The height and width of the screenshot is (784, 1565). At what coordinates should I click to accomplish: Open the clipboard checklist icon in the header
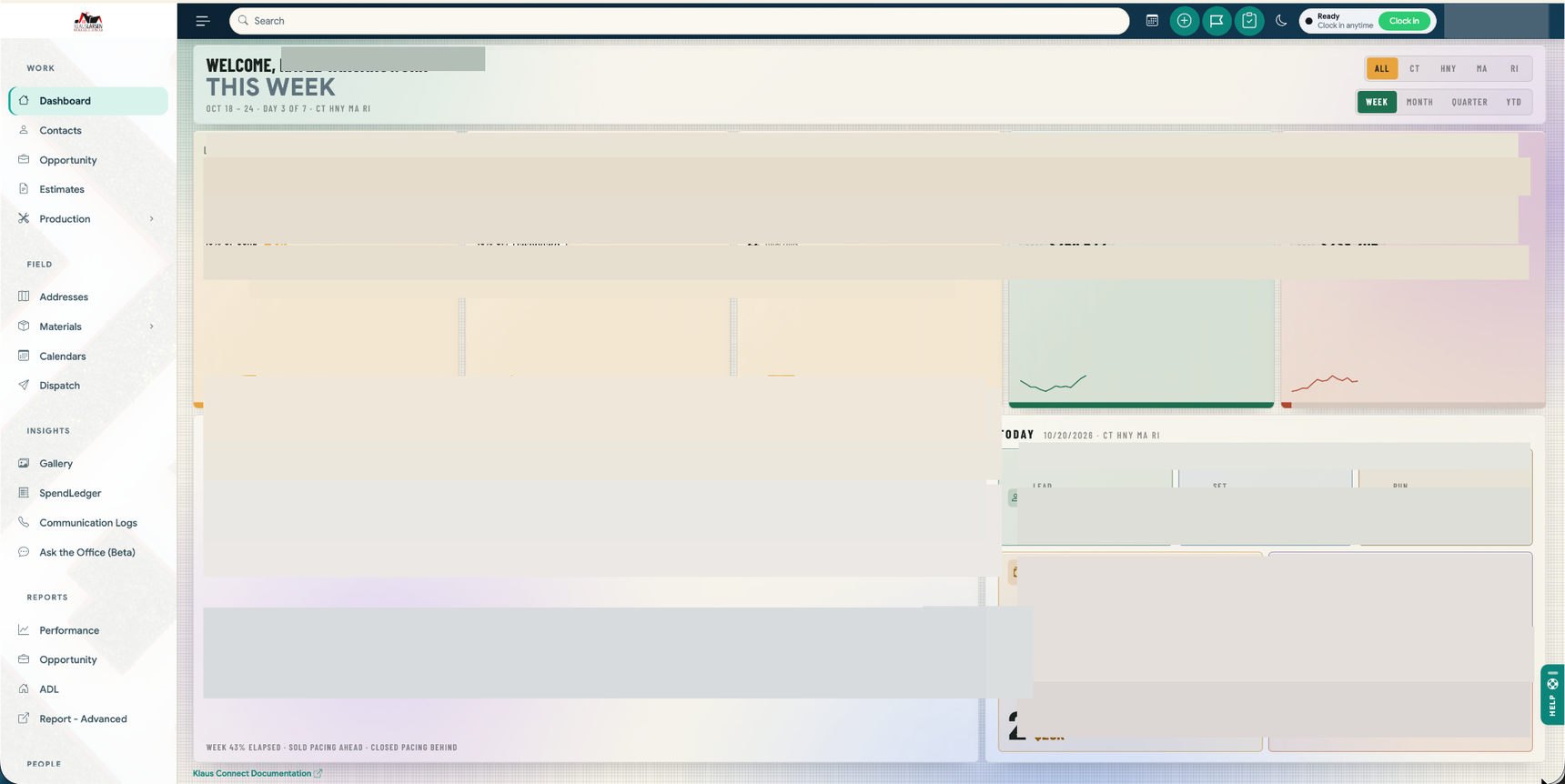pos(1249,21)
